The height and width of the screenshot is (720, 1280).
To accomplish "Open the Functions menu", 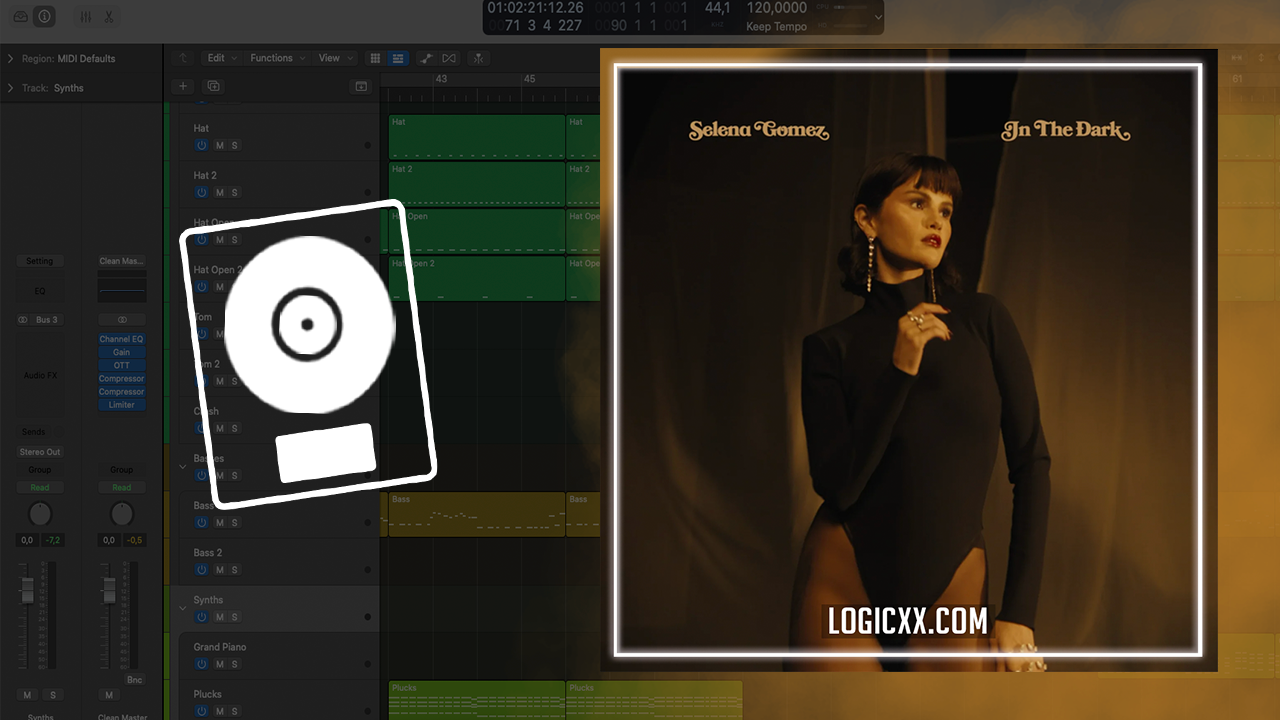I will (x=275, y=58).
